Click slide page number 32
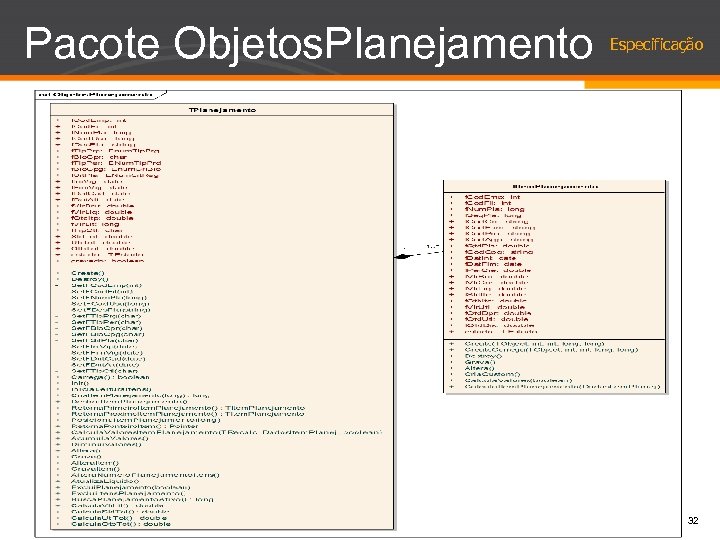 click(692, 520)
